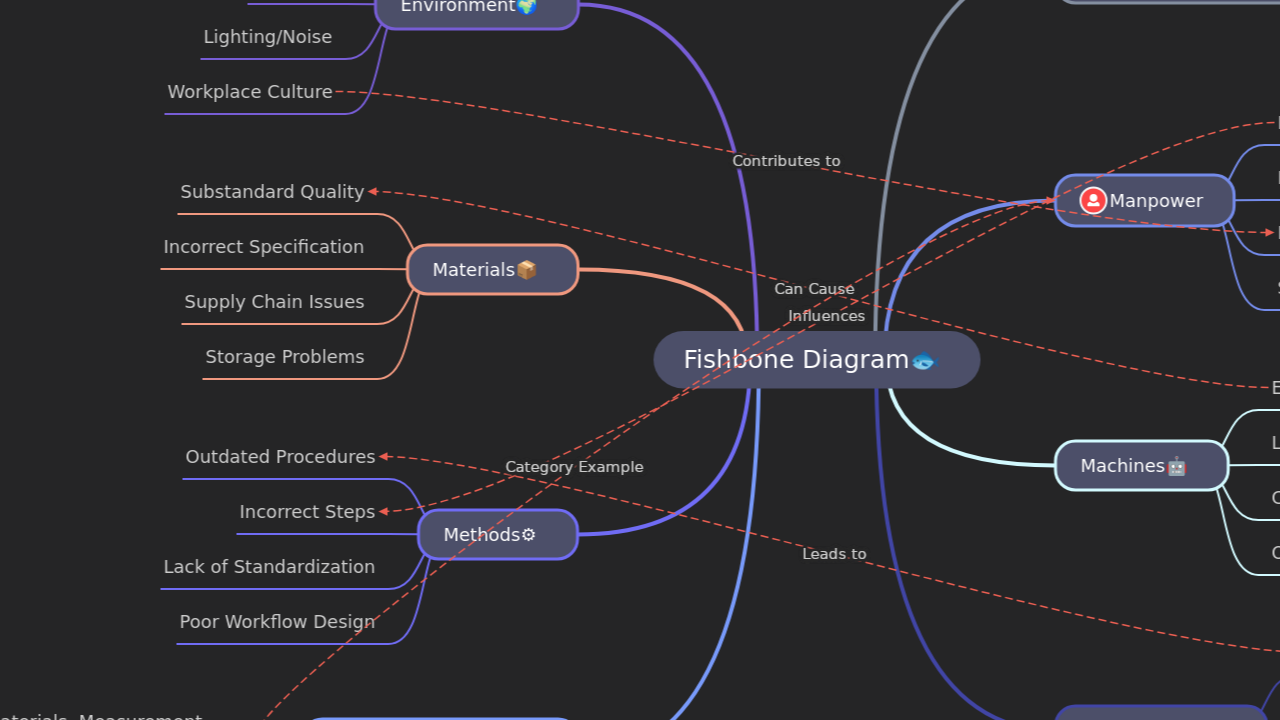The width and height of the screenshot is (1280, 720).
Task: Click the package emoji on the Materials node
Action: (527, 270)
